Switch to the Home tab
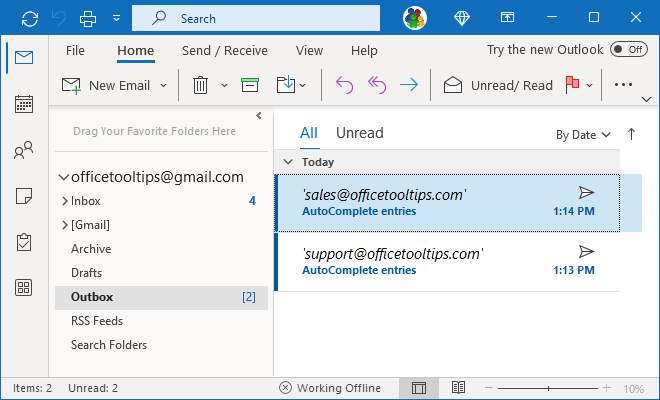660x400 pixels. [136, 51]
